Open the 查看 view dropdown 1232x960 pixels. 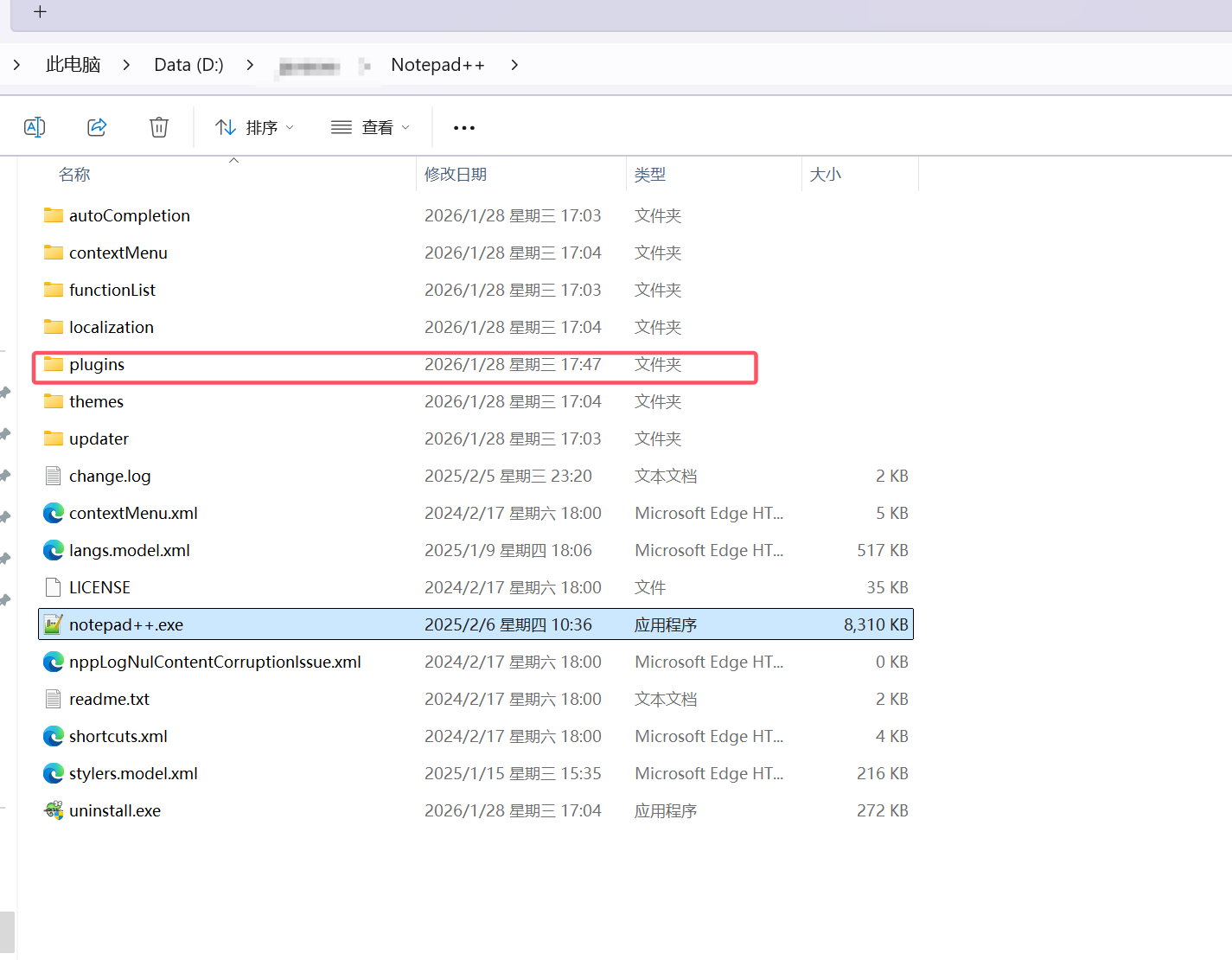[x=370, y=127]
